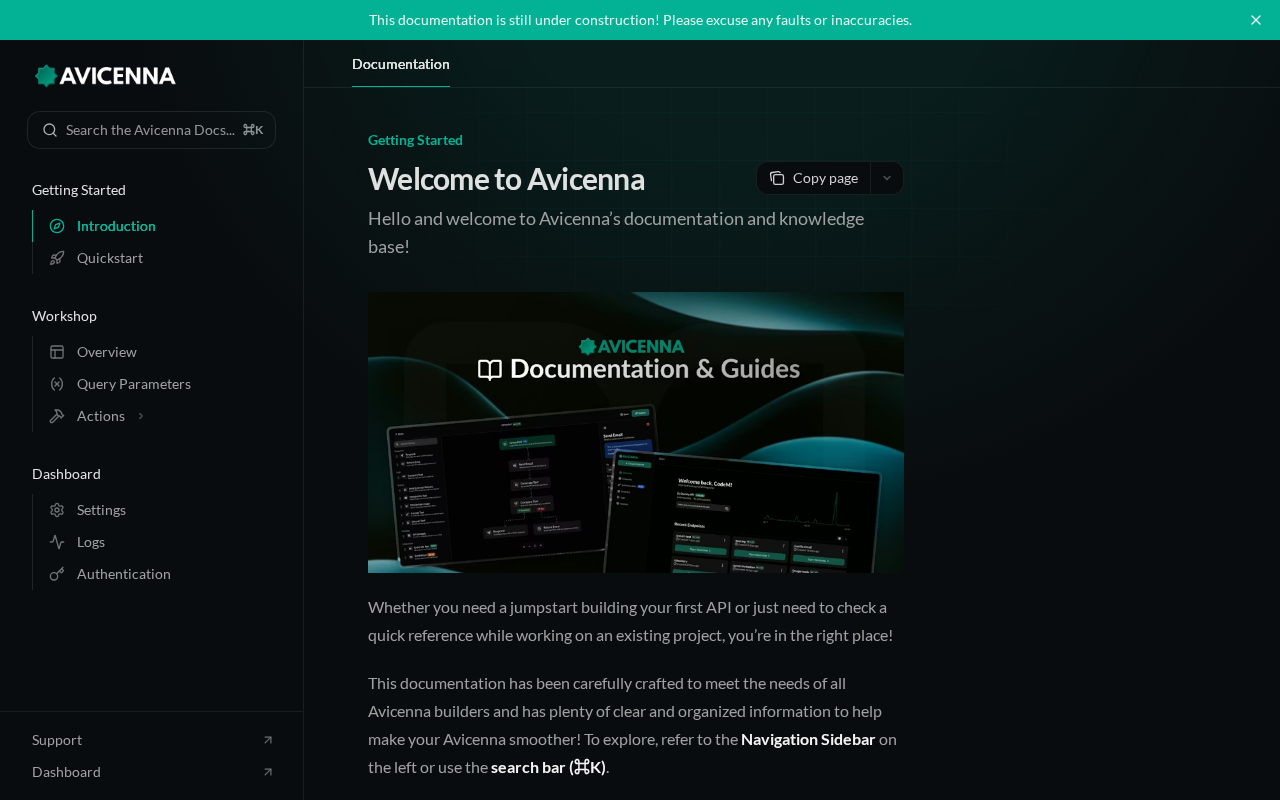Expand the Actions submenu chevron
The height and width of the screenshot is (800, 1280).
pos(141,416)
